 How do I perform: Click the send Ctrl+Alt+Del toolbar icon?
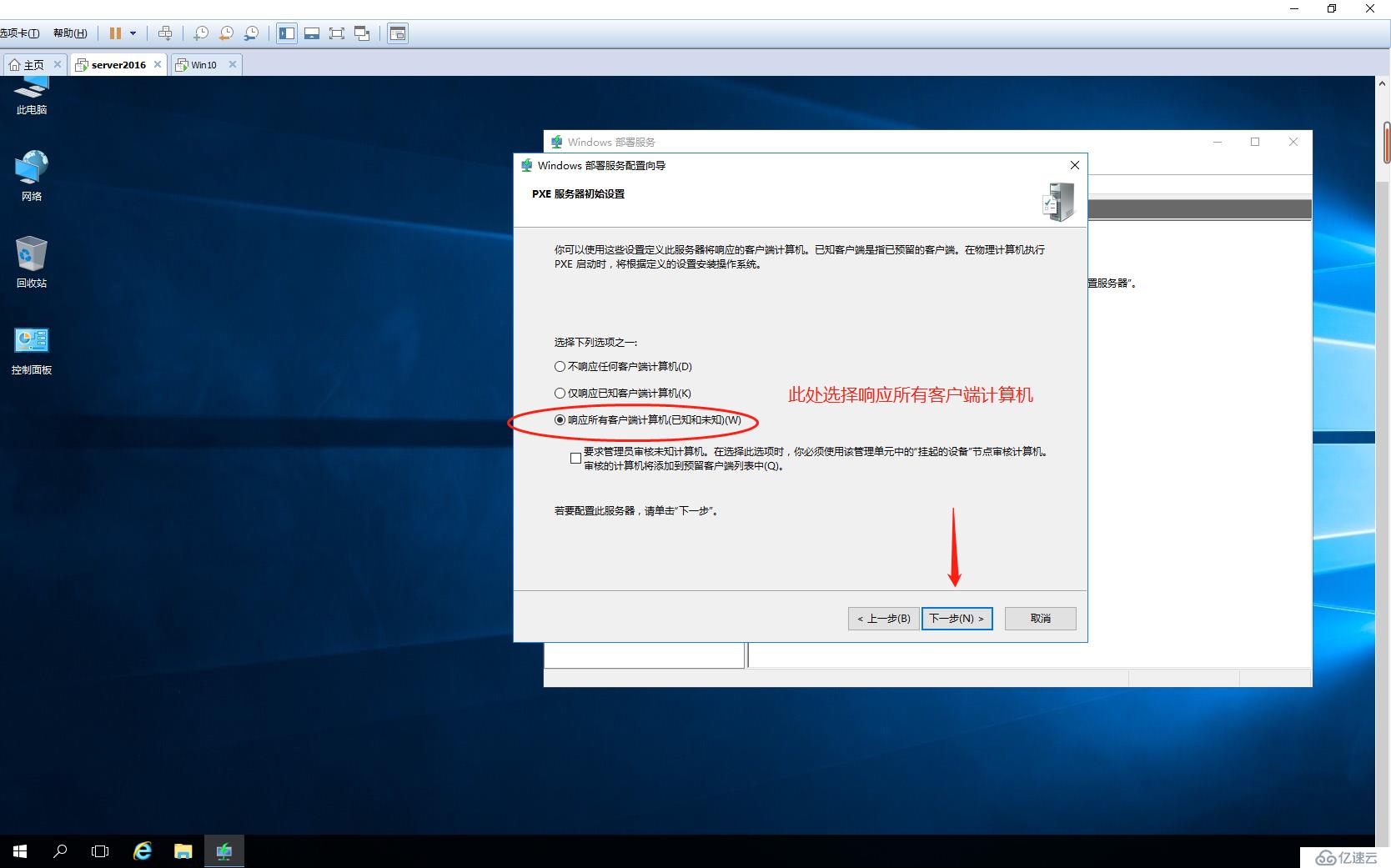click(x=165, y=33)
